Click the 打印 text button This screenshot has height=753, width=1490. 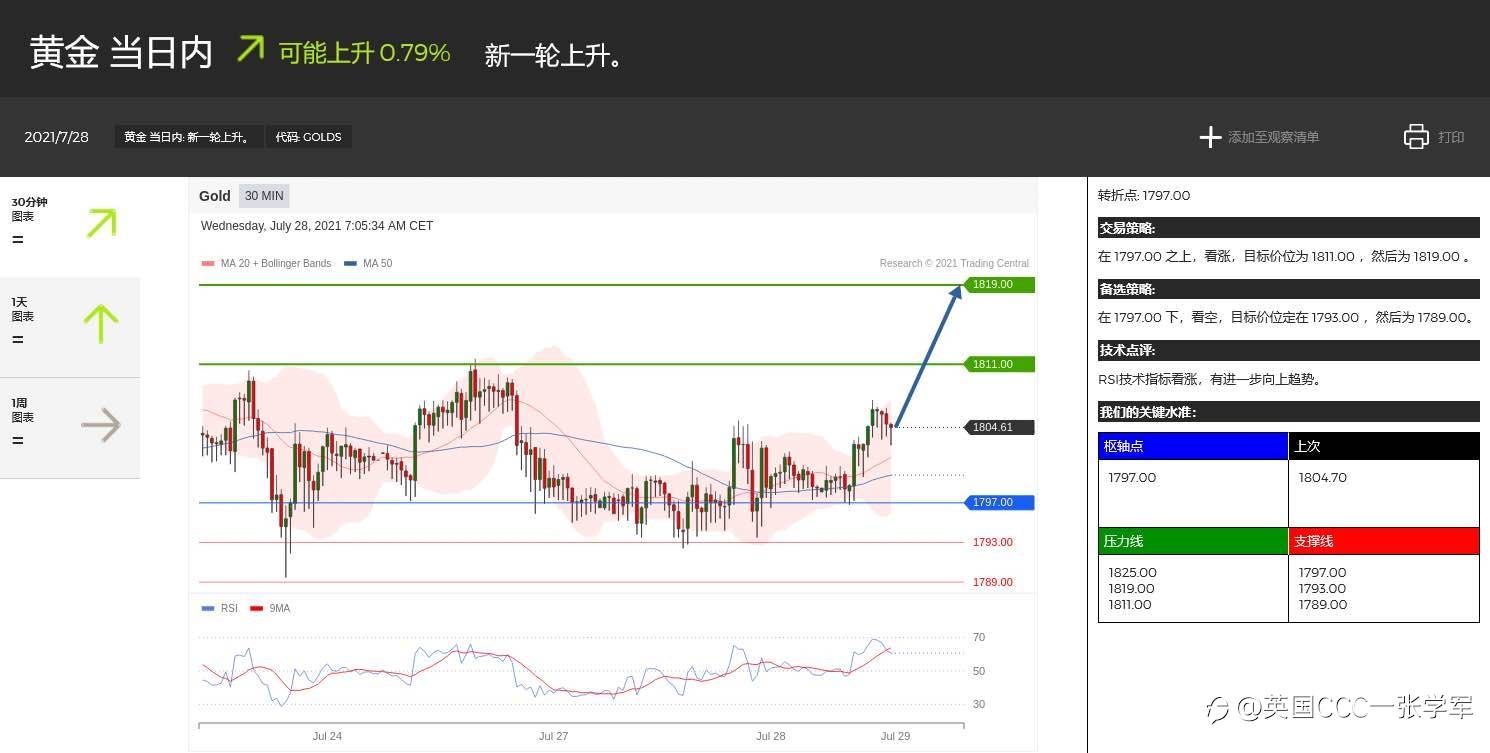1451,137
